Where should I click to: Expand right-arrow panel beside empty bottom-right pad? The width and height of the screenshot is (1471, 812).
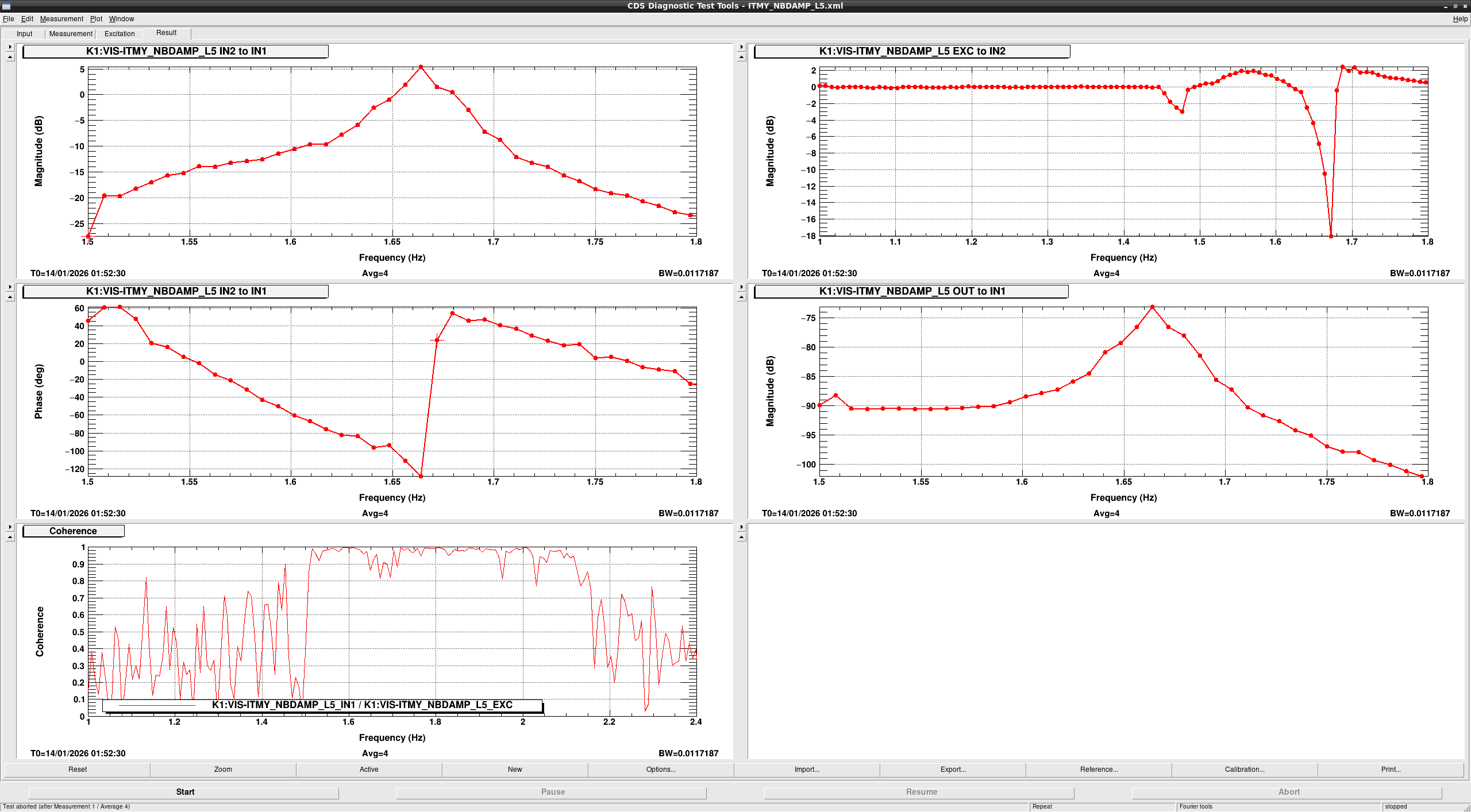(741, 527)
